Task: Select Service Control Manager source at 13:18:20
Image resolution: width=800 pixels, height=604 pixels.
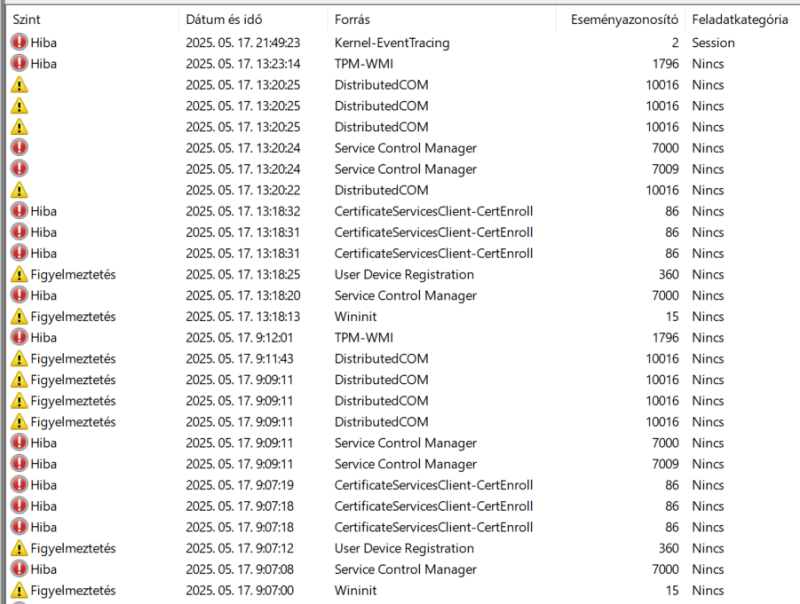Action: point(406,295)
